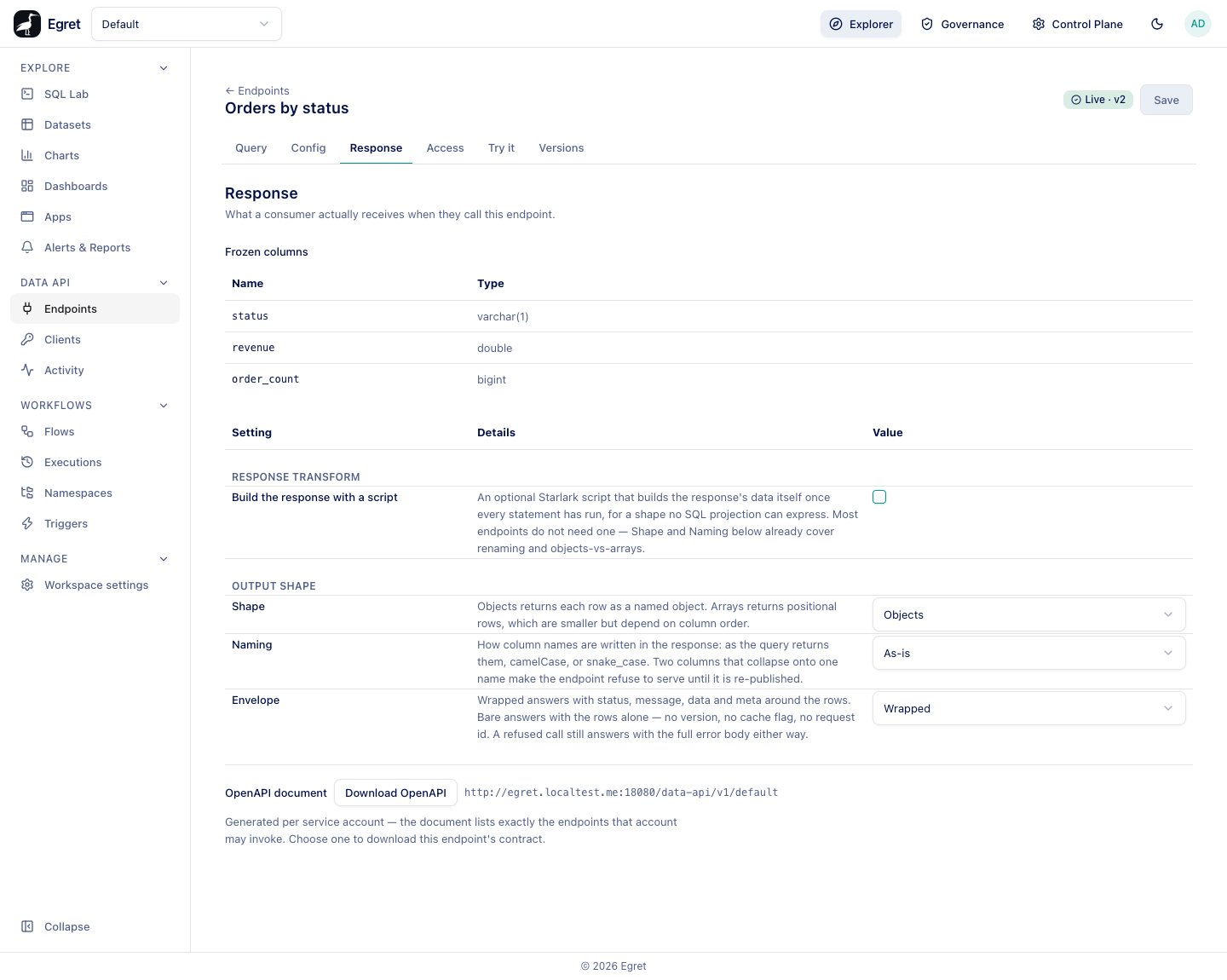
Task: Switch to the Try it tab
Action: 501,148
